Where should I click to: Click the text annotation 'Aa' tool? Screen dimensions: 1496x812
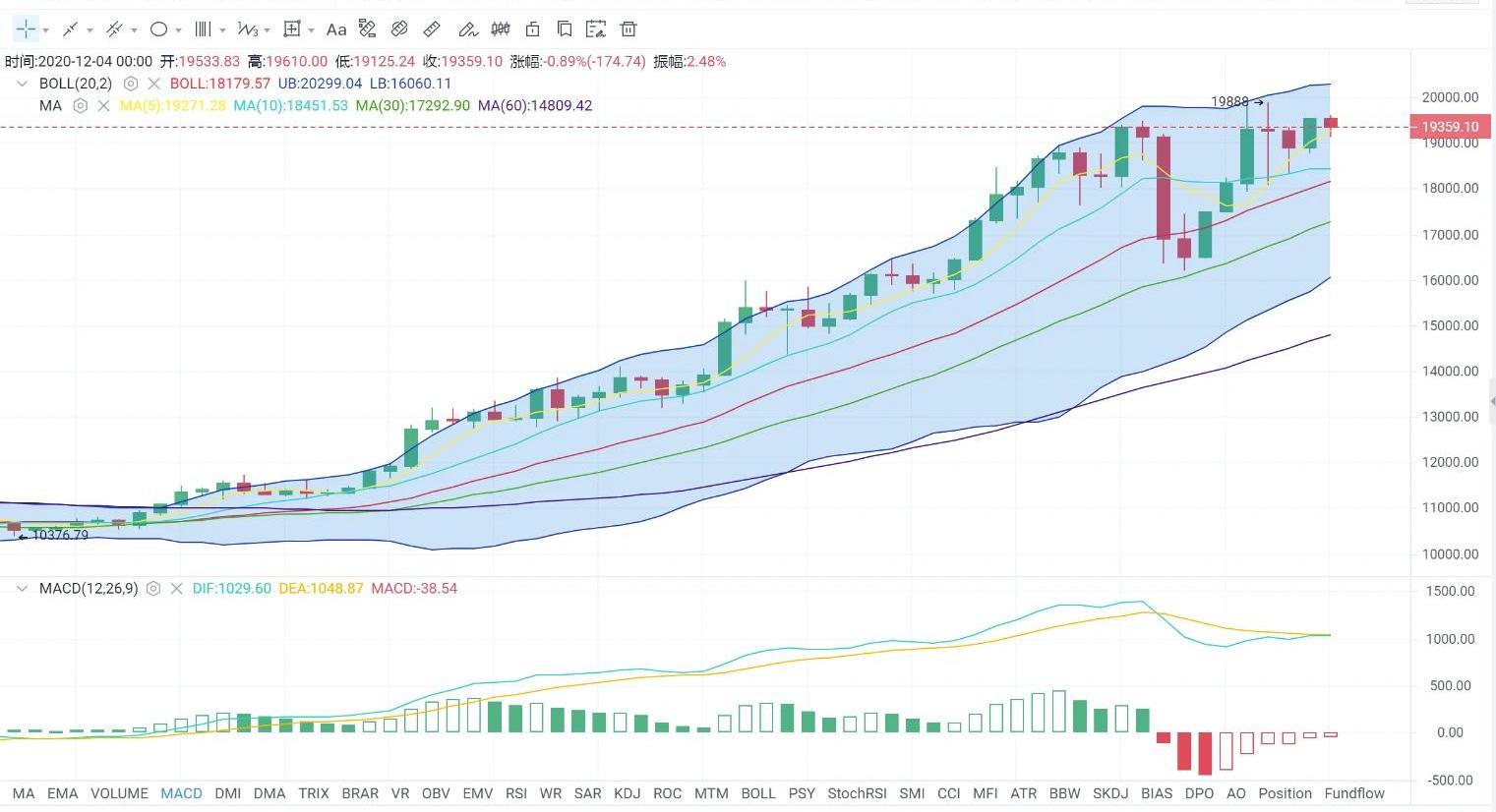click(x=336, y=29)
